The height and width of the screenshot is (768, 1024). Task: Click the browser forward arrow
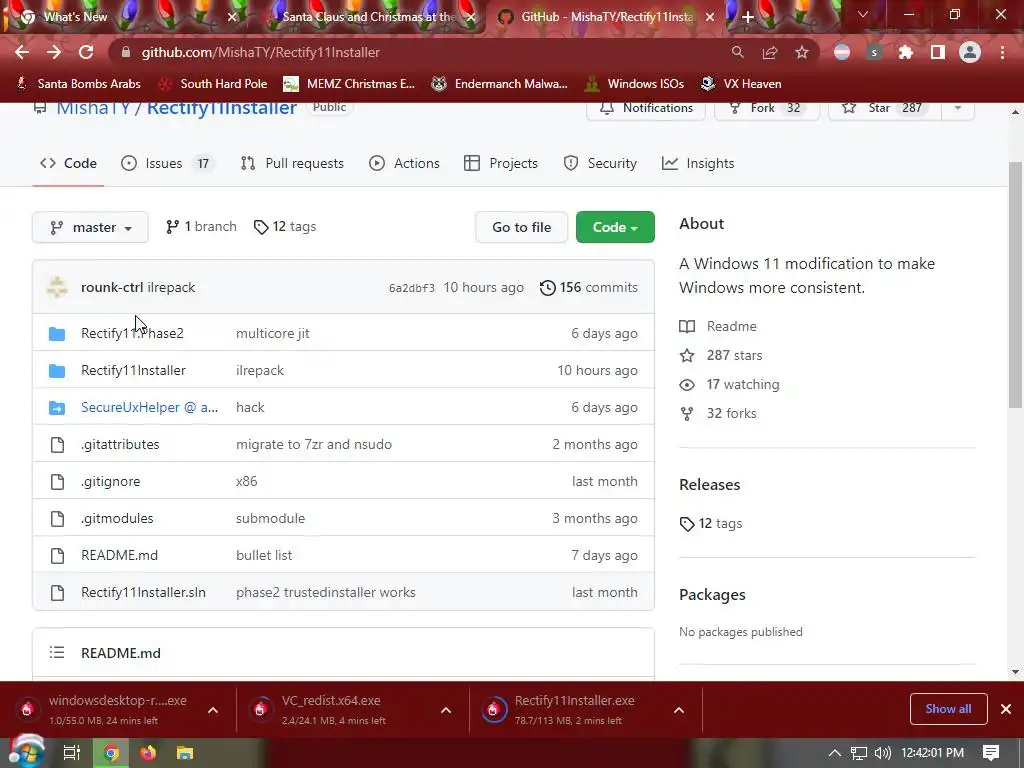click(x=54, y=52)
